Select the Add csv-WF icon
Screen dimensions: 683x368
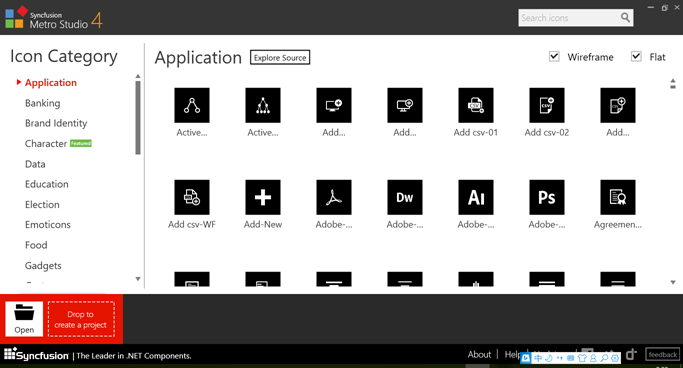pyautogui.click(x=192, y=197)
